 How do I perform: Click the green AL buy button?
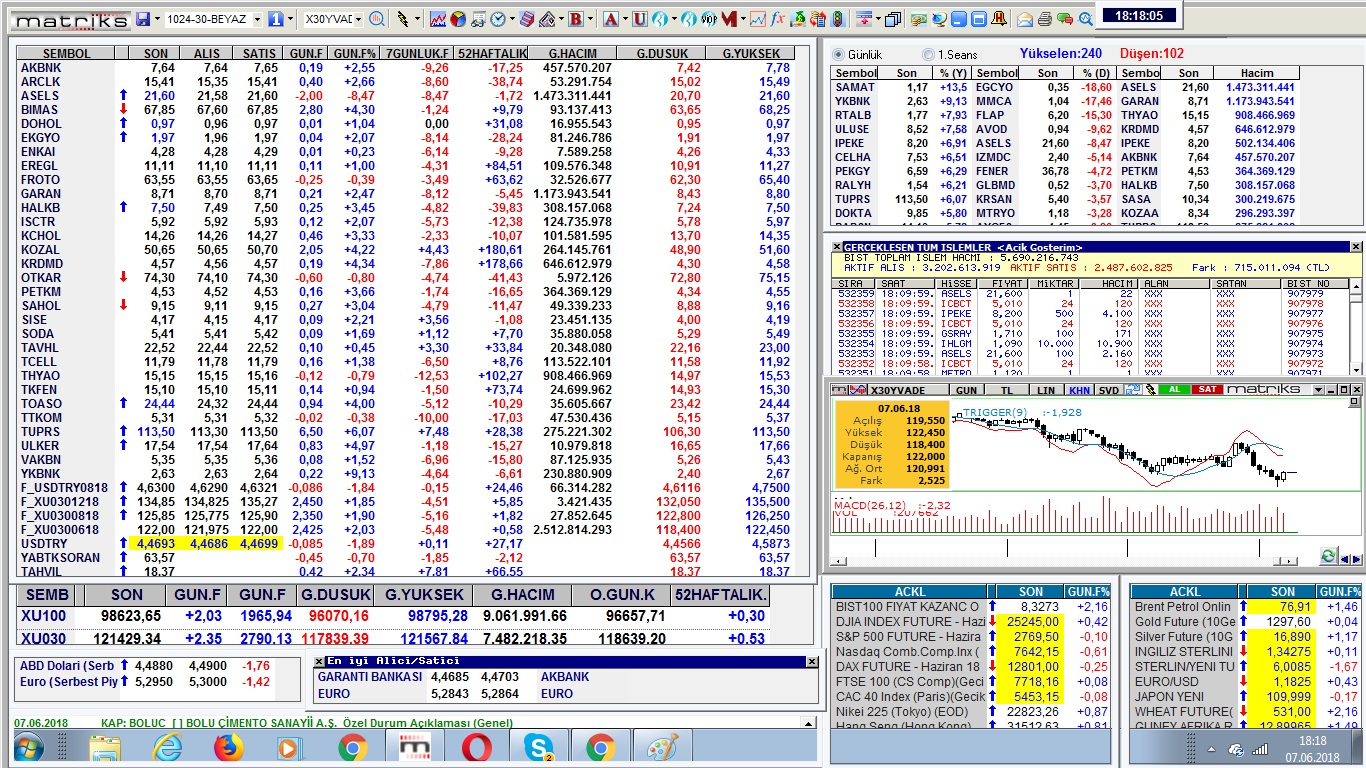[1174, 389]
